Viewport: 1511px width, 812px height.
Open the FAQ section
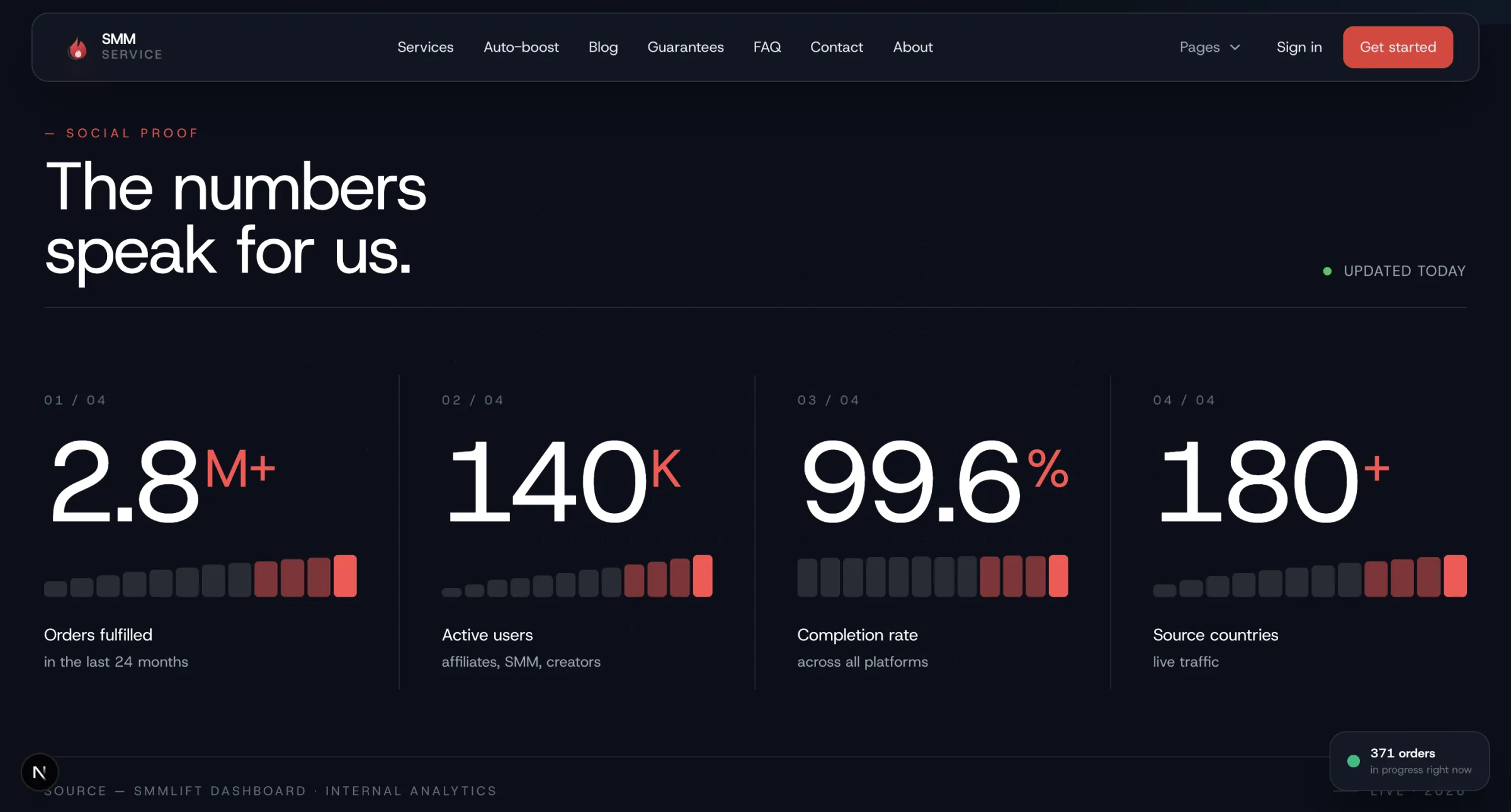coord(767,47)
